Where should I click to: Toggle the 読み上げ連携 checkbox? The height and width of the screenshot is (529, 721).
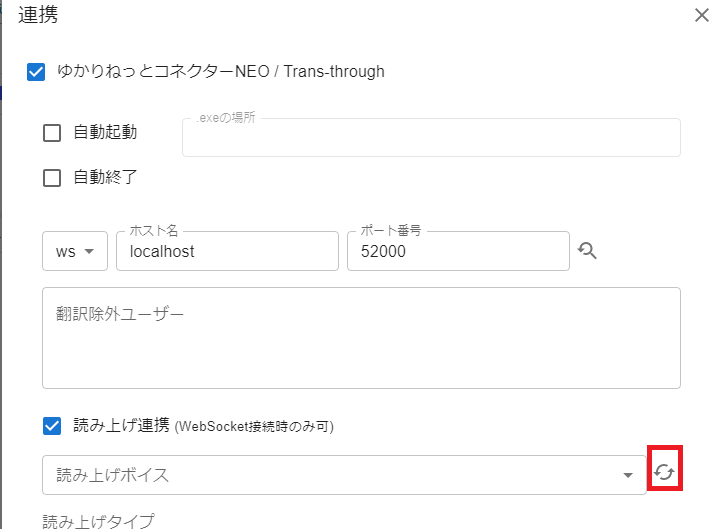(52, 426)
